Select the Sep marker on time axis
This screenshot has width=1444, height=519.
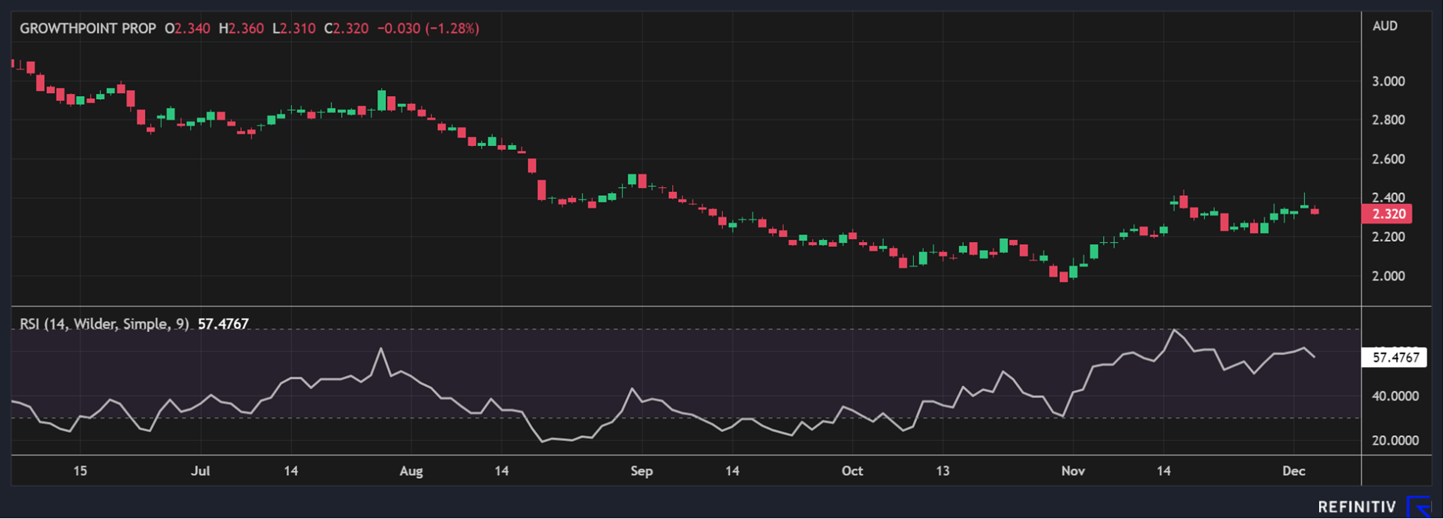point(641,471)
